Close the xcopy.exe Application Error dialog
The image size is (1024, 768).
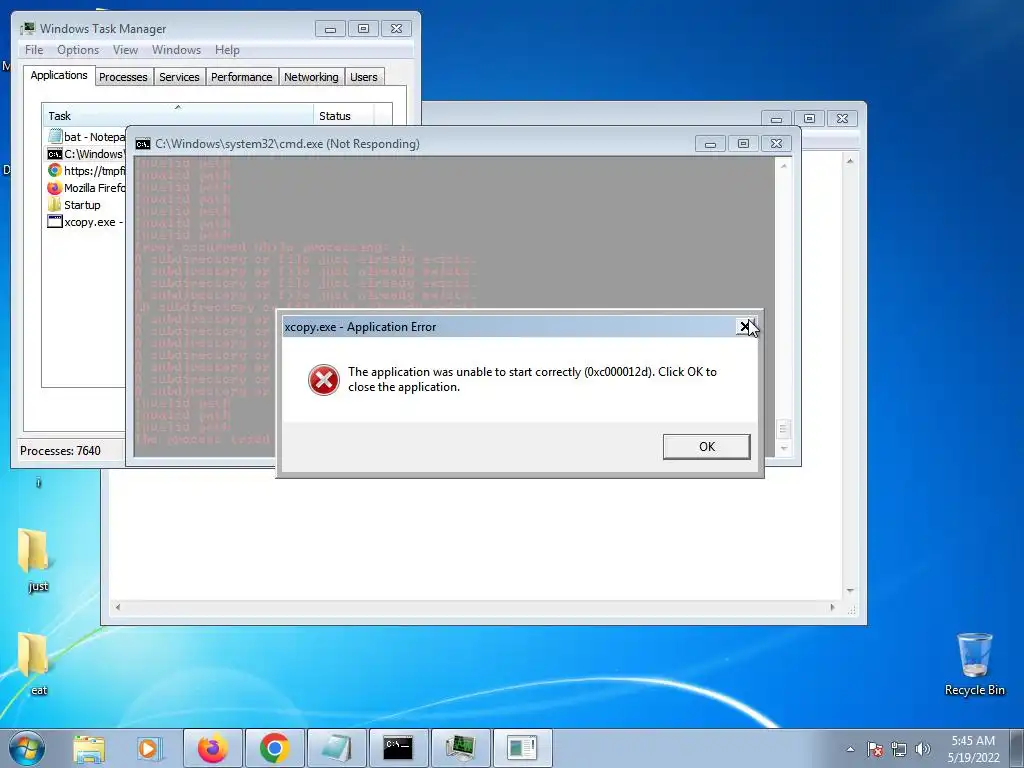tap(744, 326)
